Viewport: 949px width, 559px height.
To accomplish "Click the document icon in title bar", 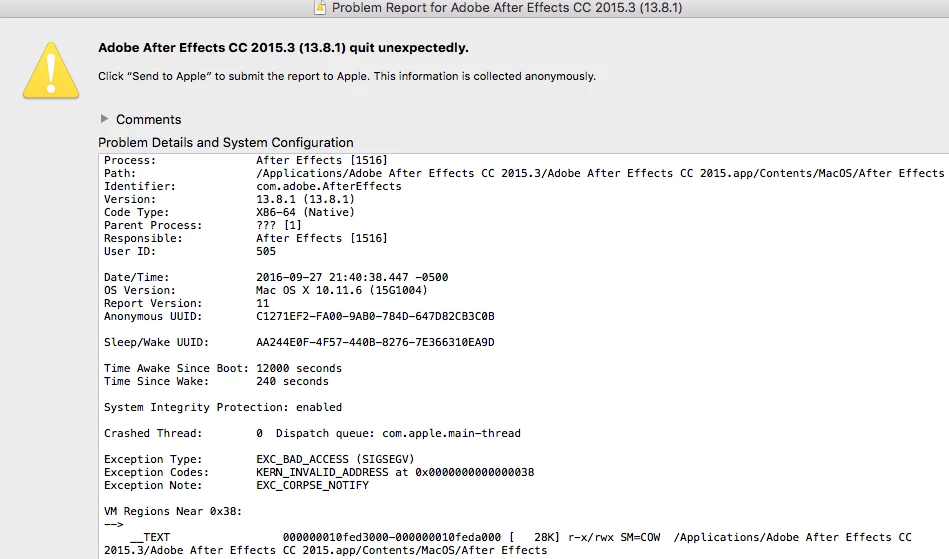I will tap(320, 8).
